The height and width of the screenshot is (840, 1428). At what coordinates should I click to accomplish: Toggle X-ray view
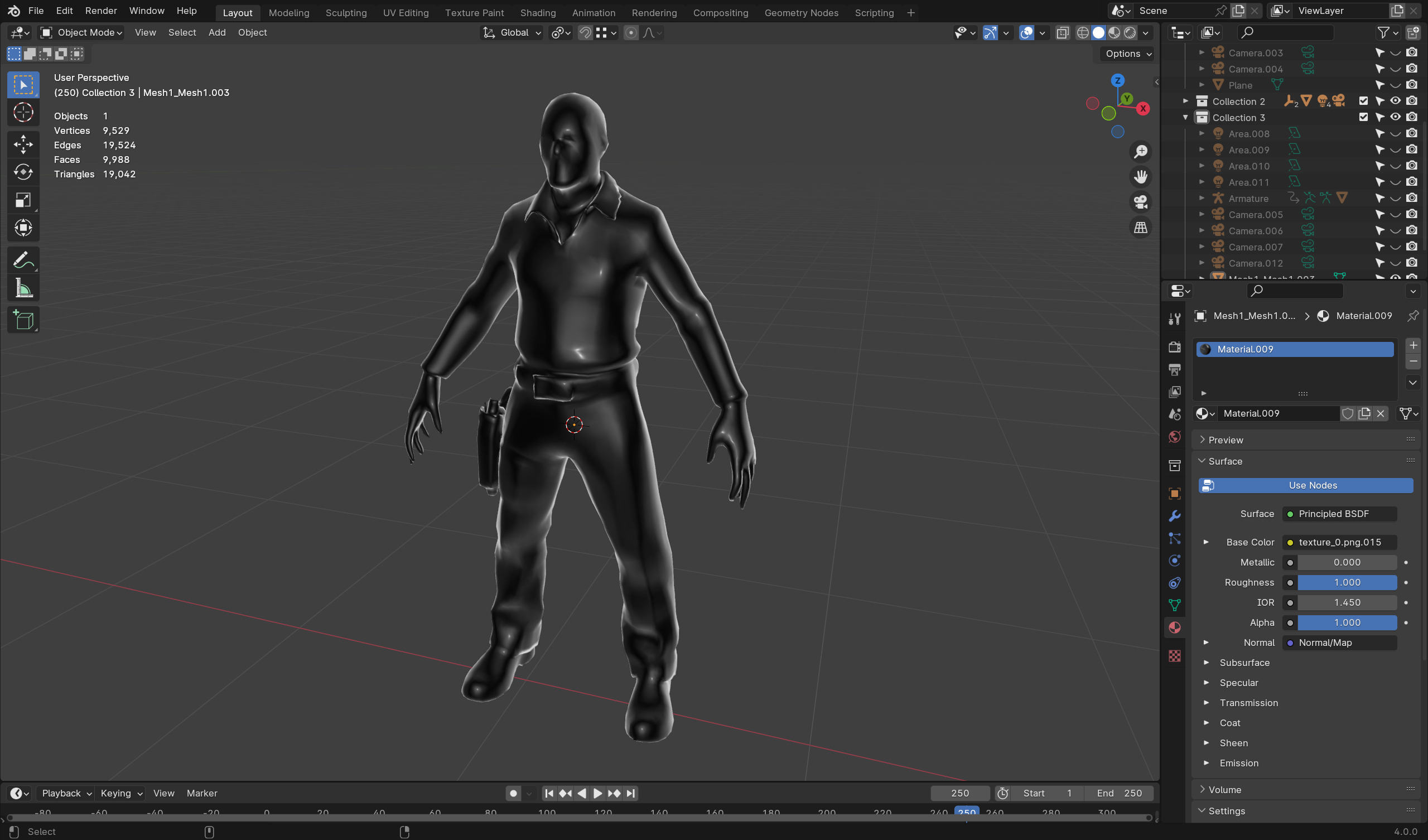pos(1063,33)
